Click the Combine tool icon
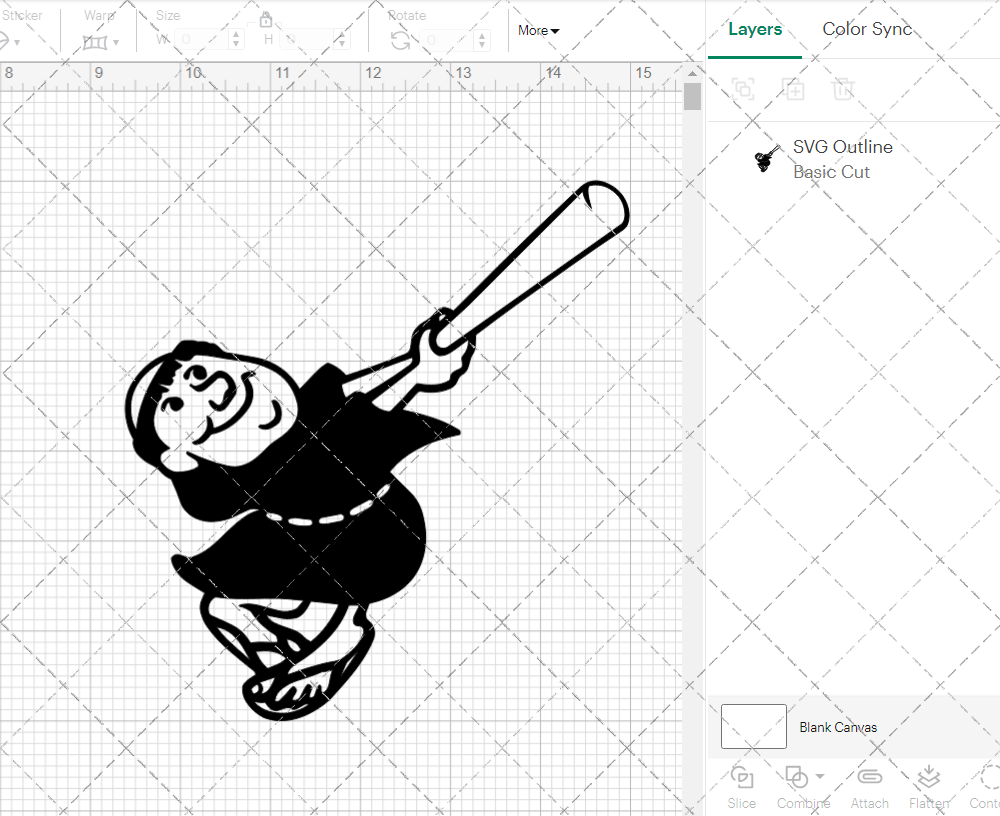 tap(796, 777)
